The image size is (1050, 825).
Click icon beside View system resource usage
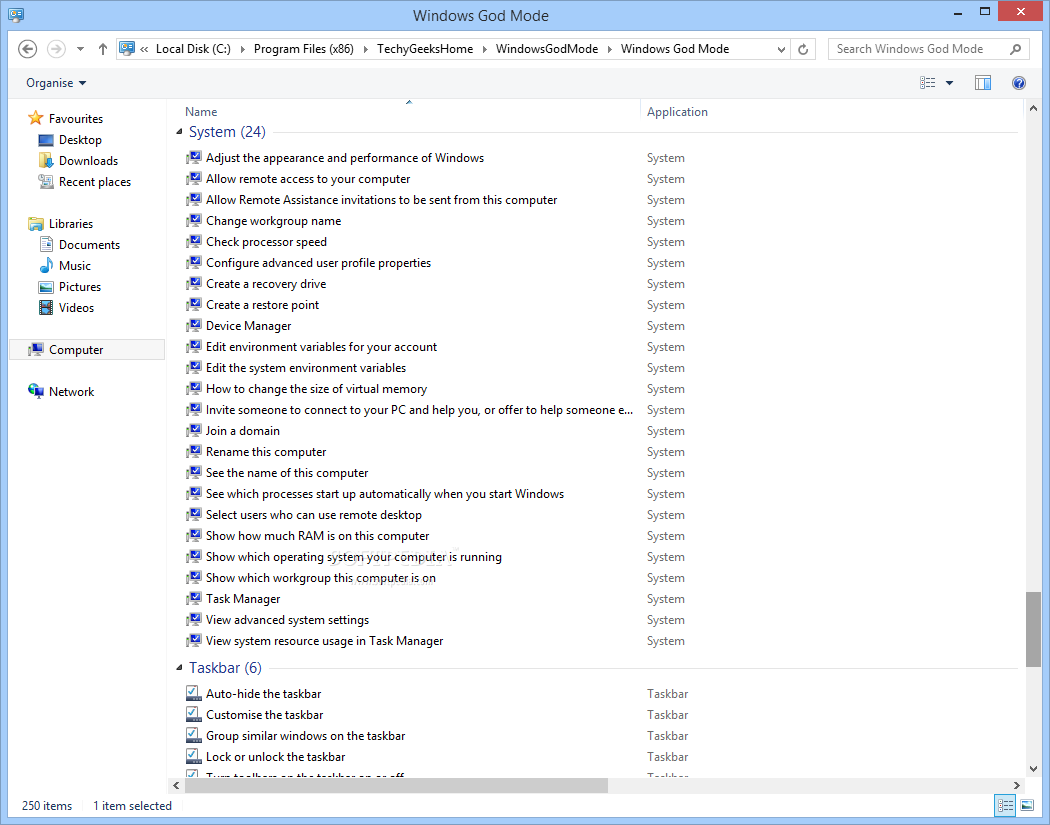pos(194,641)
